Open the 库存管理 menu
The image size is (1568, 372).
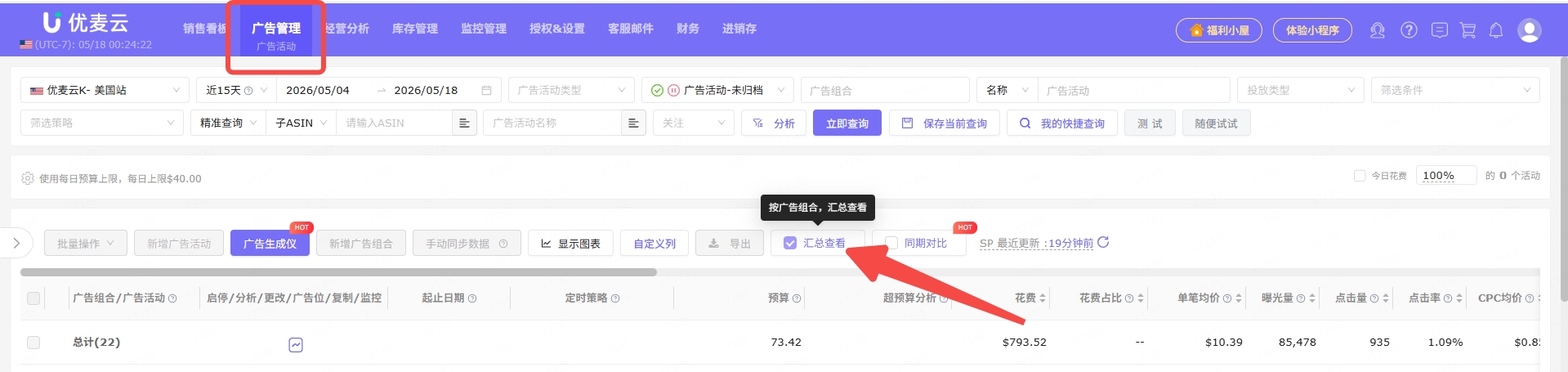[415, 29]
